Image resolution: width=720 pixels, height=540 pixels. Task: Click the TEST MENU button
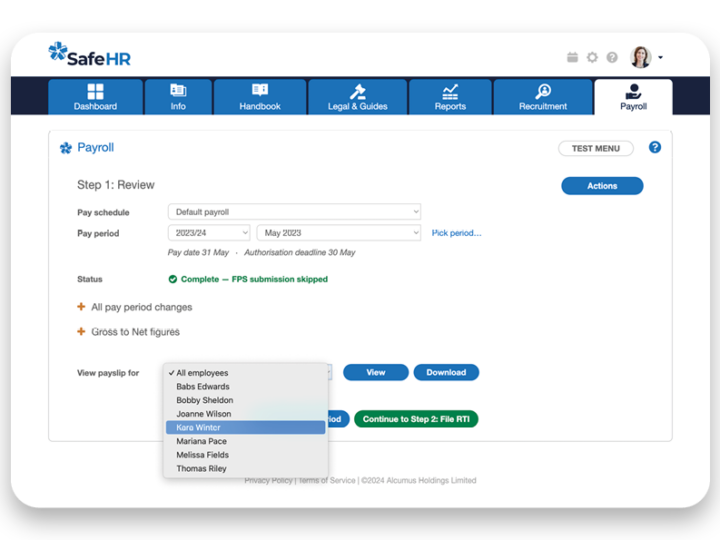(596, 148)
